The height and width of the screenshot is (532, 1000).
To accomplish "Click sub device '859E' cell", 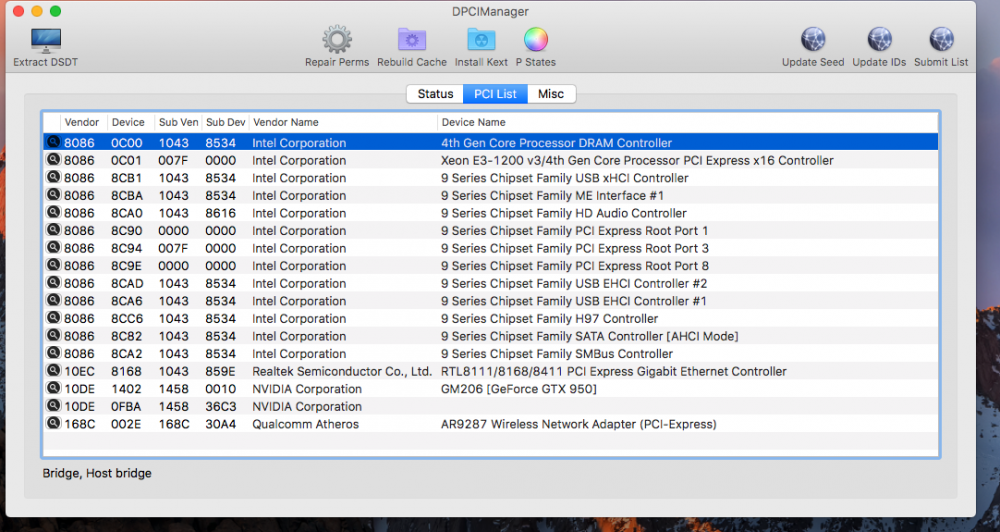I will point(221,371).
